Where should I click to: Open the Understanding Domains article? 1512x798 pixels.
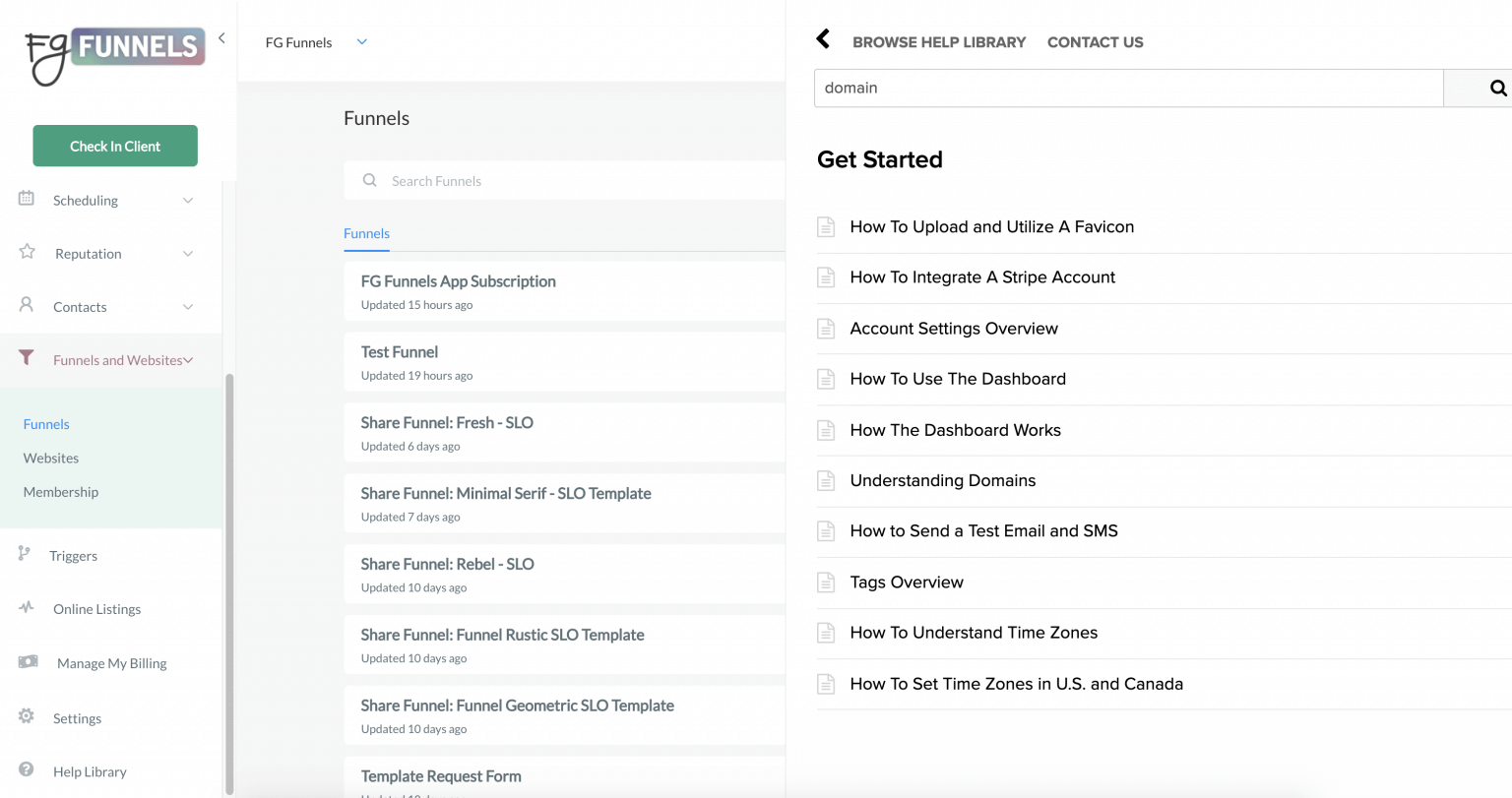942,480
